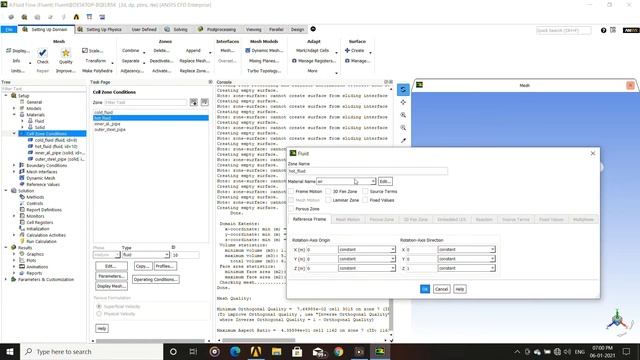Enable the Source Terms checkbox
The width and height of the screenshot is (640, 360).
(x=365, y=191)
